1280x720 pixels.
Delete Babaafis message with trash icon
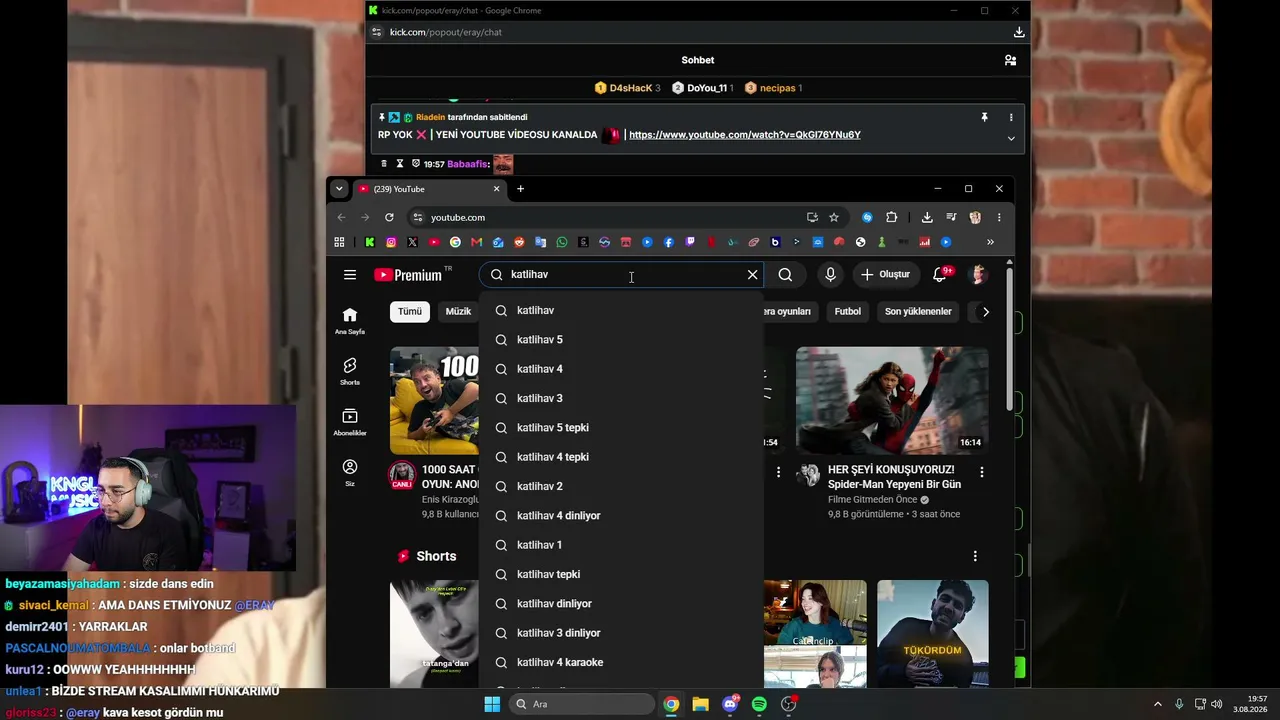[x=384, y=164]
